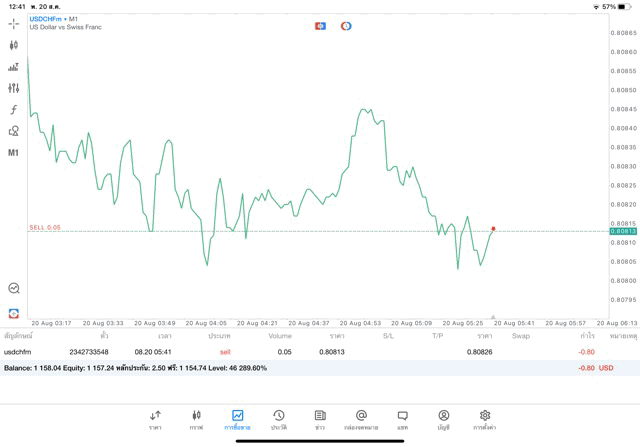
Task: Open the M1 timeframe selector
Action: tap(13, 153)
